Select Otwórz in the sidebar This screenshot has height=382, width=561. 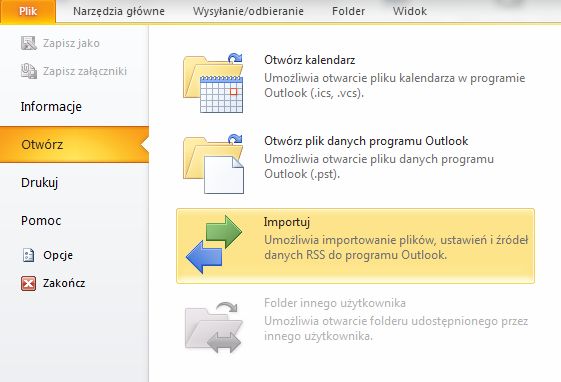click(x=74, y=145)
